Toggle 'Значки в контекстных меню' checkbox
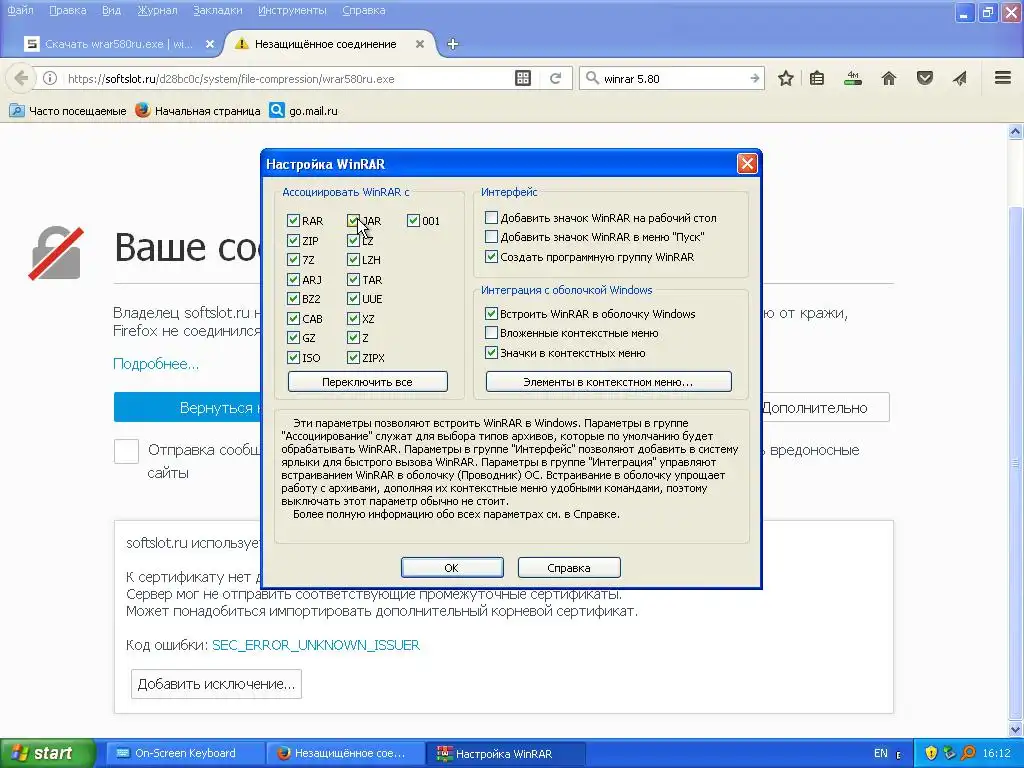The height and width of the screenshot is (768, 1024). pos(491,353)
